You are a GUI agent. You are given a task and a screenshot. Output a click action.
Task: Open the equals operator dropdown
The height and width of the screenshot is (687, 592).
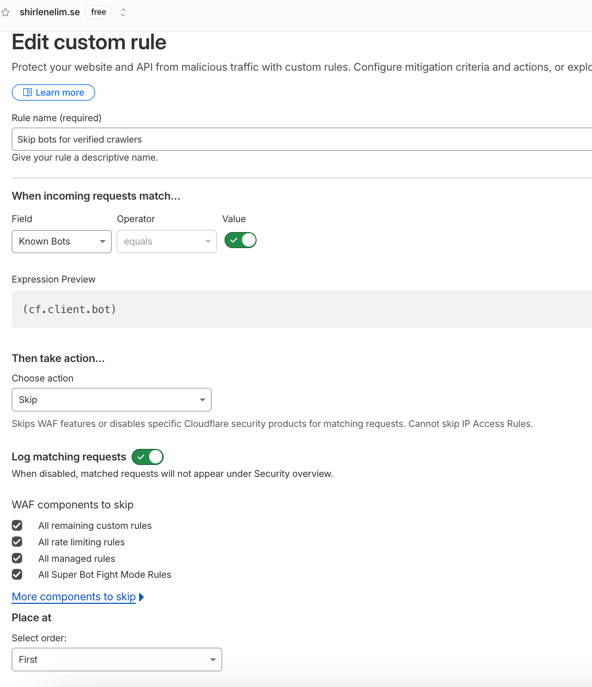(167, 241)
